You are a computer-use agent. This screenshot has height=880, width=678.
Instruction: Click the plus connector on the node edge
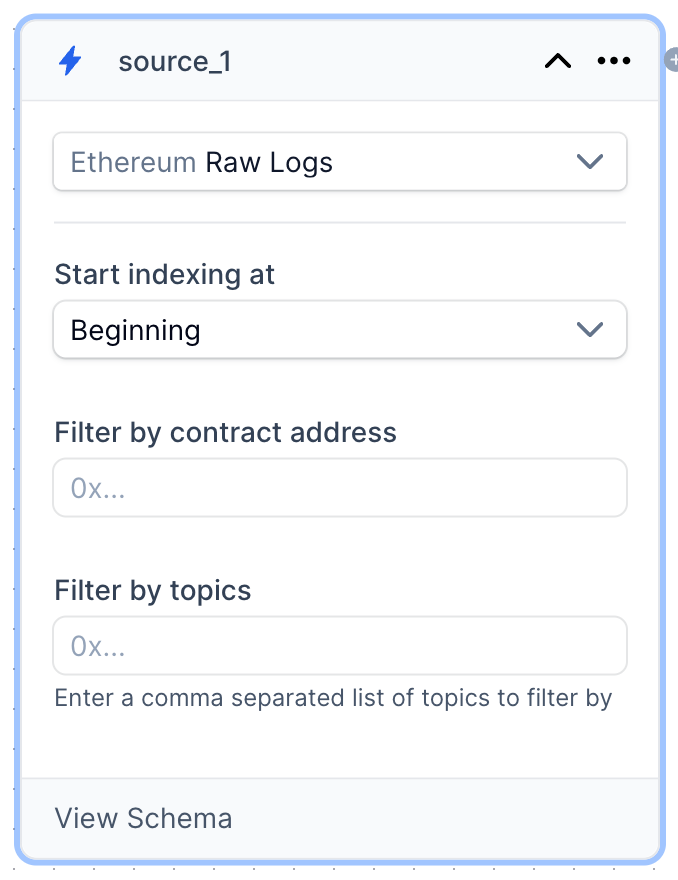pos(672,60)
